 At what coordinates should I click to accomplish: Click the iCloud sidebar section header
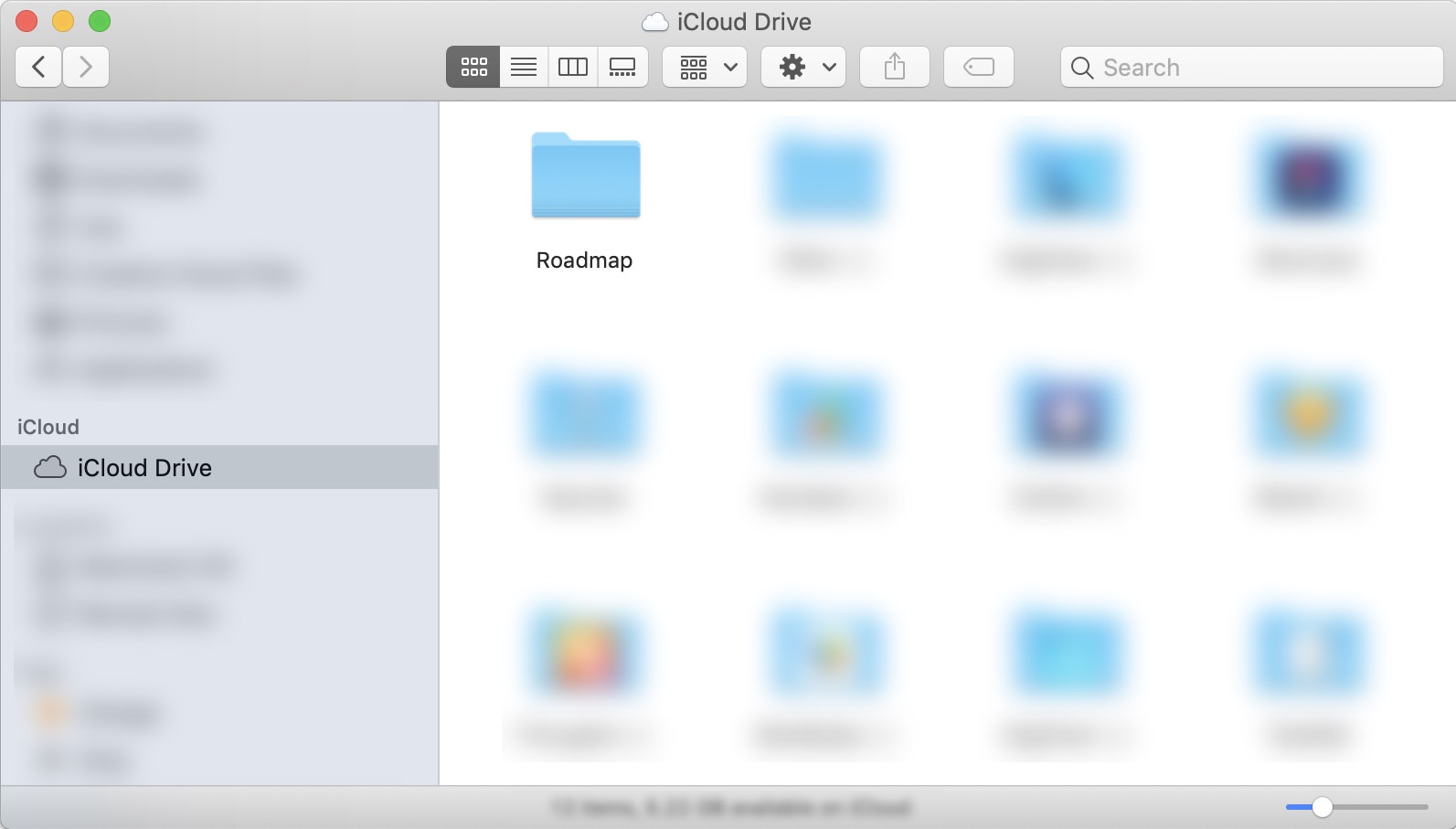pos(48,427)
